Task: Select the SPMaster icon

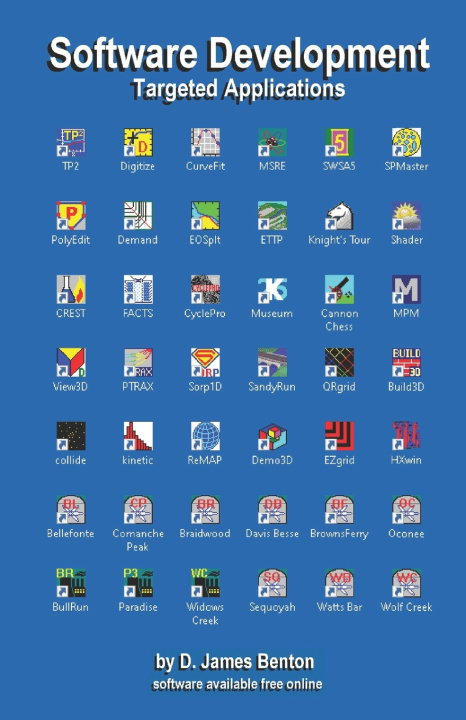Action: click(406, 142)
